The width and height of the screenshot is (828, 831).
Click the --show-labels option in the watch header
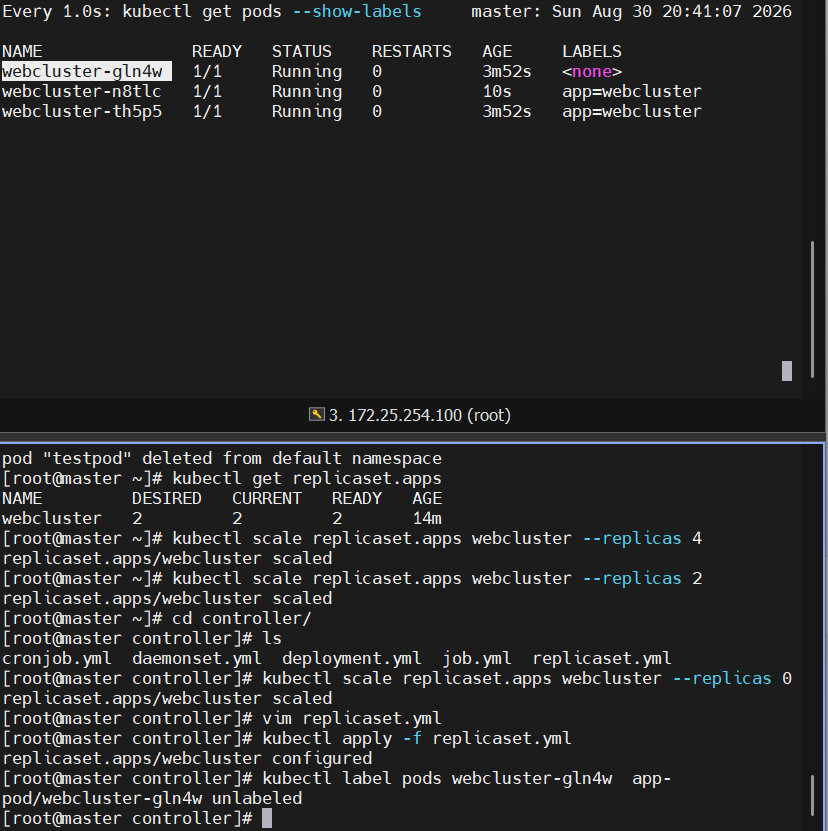(357, 11)
